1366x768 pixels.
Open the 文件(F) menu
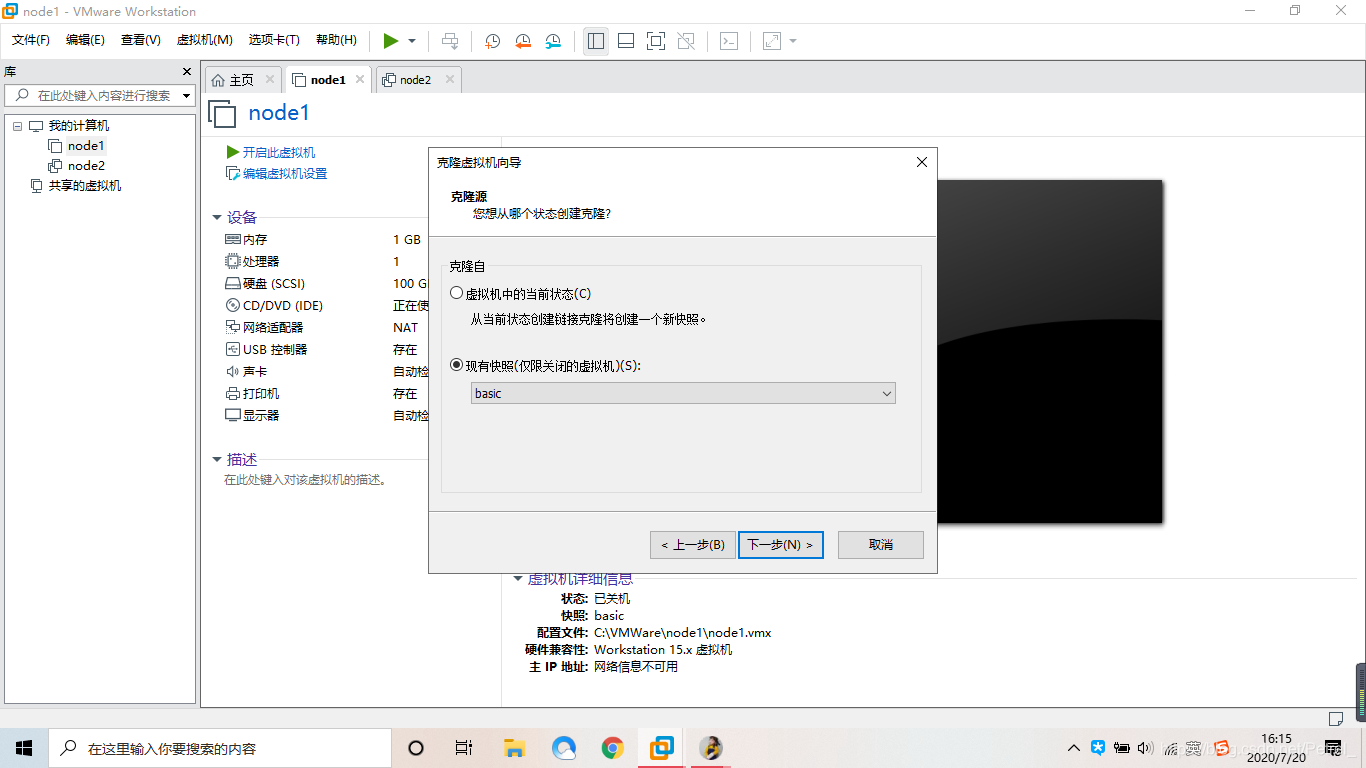click(31, 40)
